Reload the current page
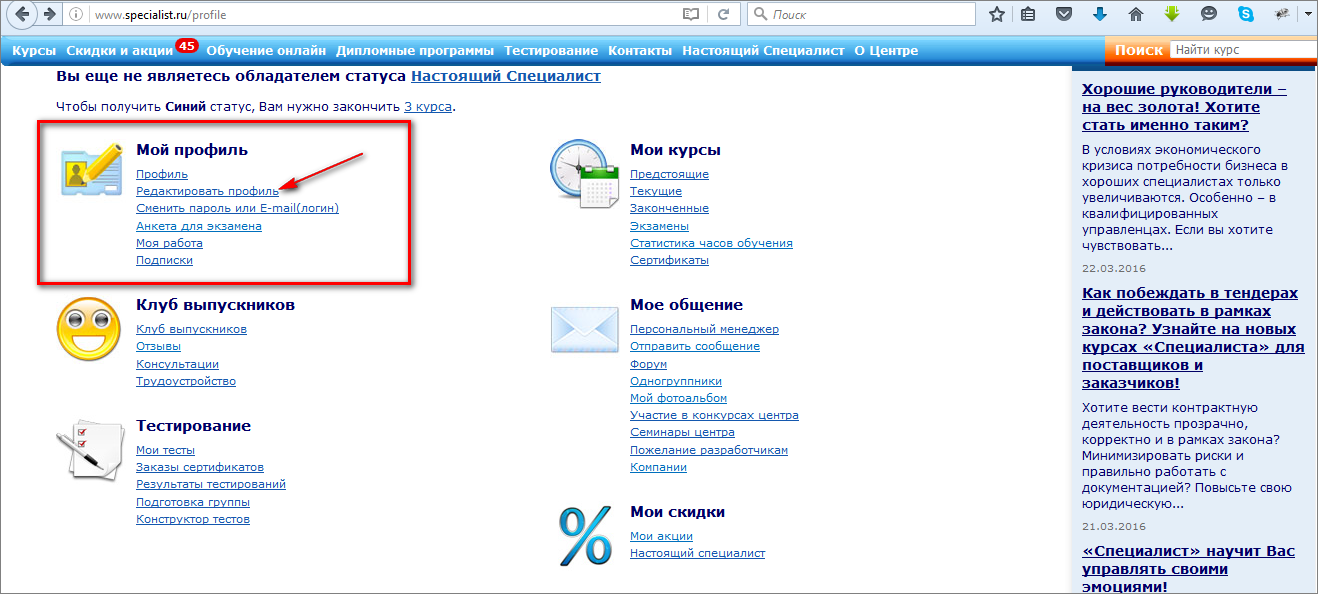Image resolution: width=1318 pixels, height=594 pixels. tap(723, 15)
